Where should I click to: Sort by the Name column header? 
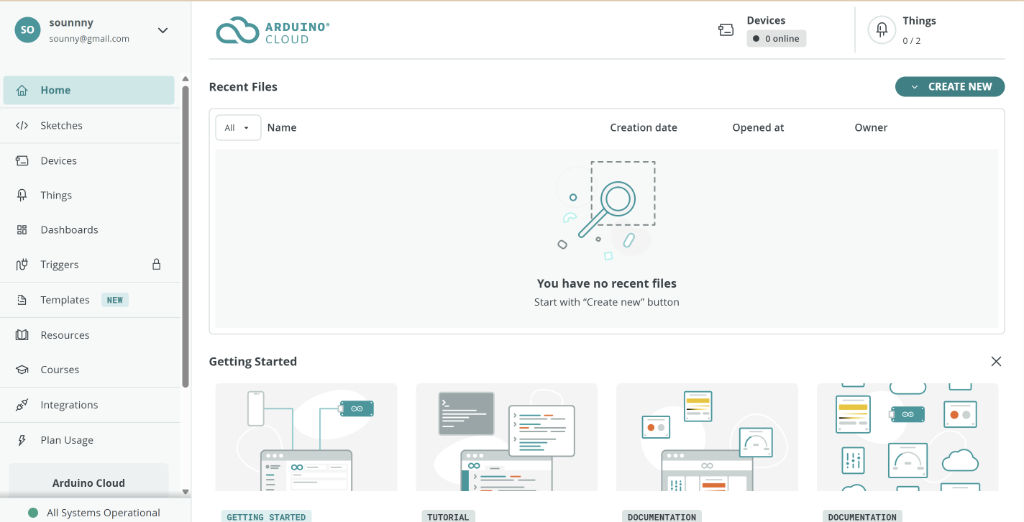tap(281, 128)
